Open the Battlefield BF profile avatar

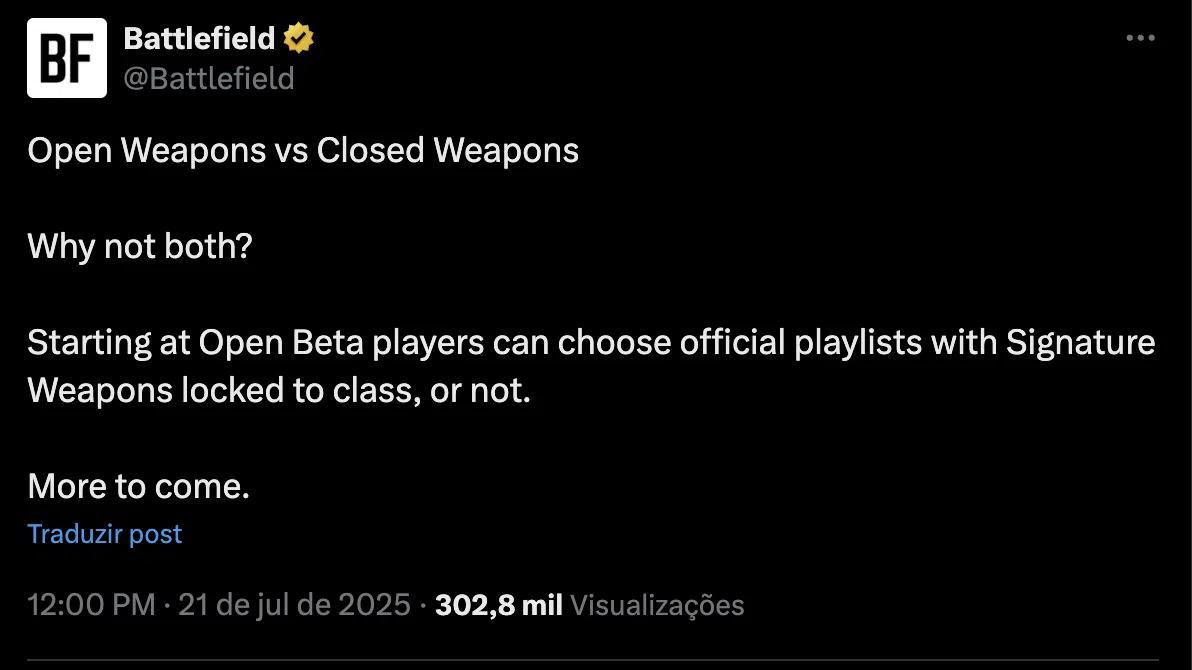click(x=66, y=58)
